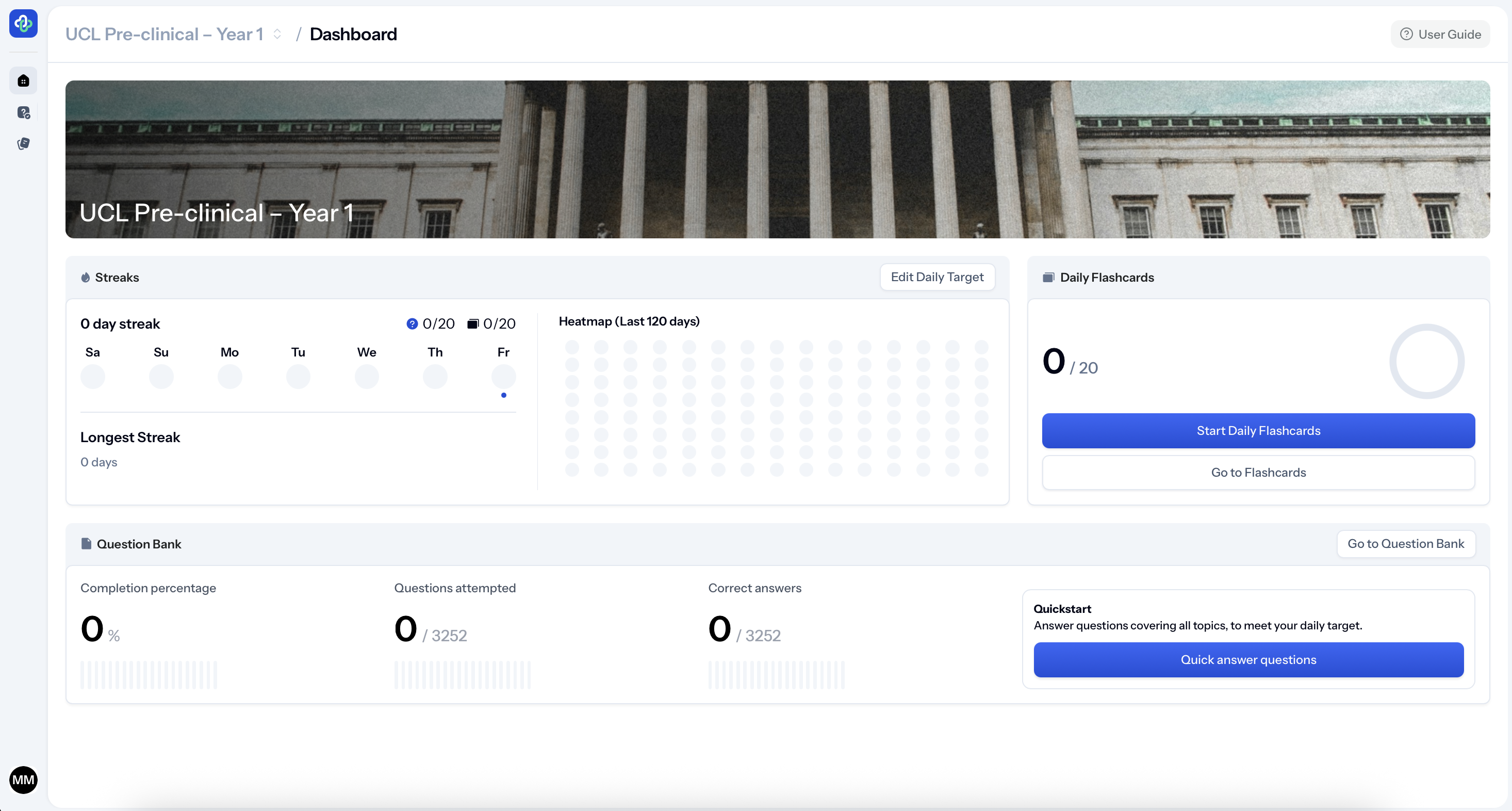This screenshot has height=811, width=1512.
Task: Click the flashcard icon beside Daily Flashcards
Action: click(1048, 277)
